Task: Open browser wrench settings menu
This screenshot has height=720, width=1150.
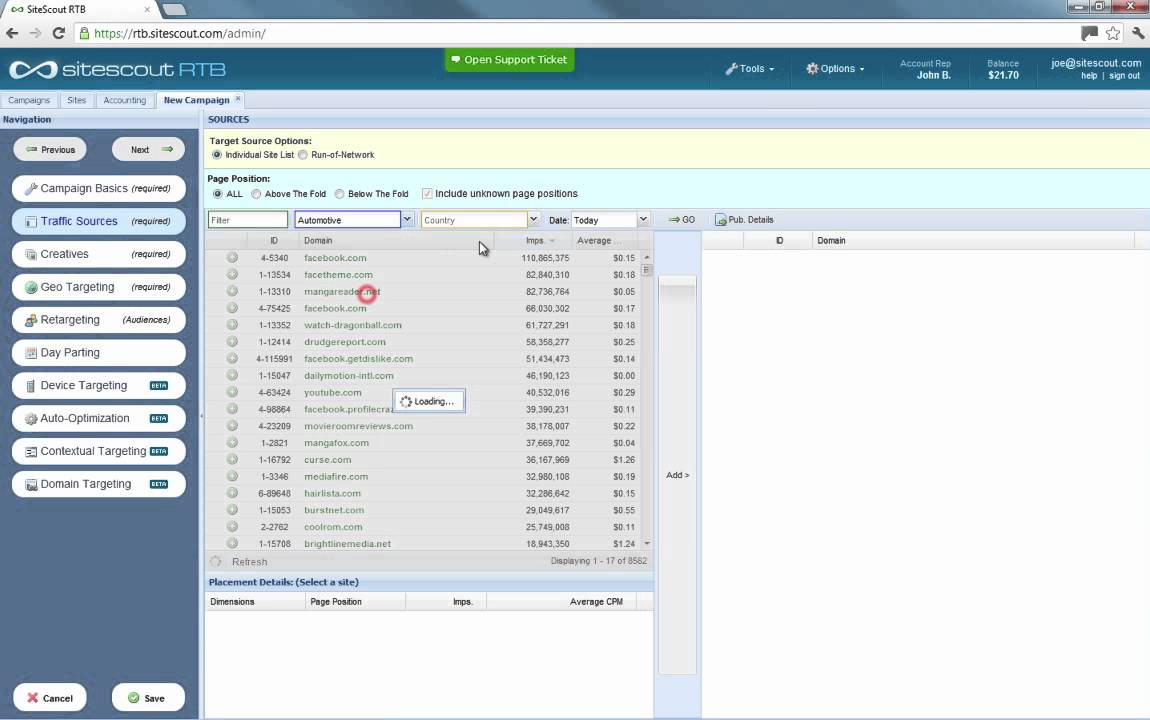Action: 1138,33
